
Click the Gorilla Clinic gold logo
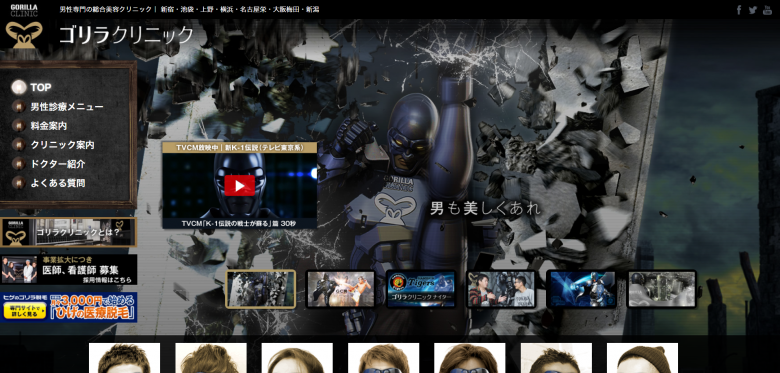[x=24, y=35]
